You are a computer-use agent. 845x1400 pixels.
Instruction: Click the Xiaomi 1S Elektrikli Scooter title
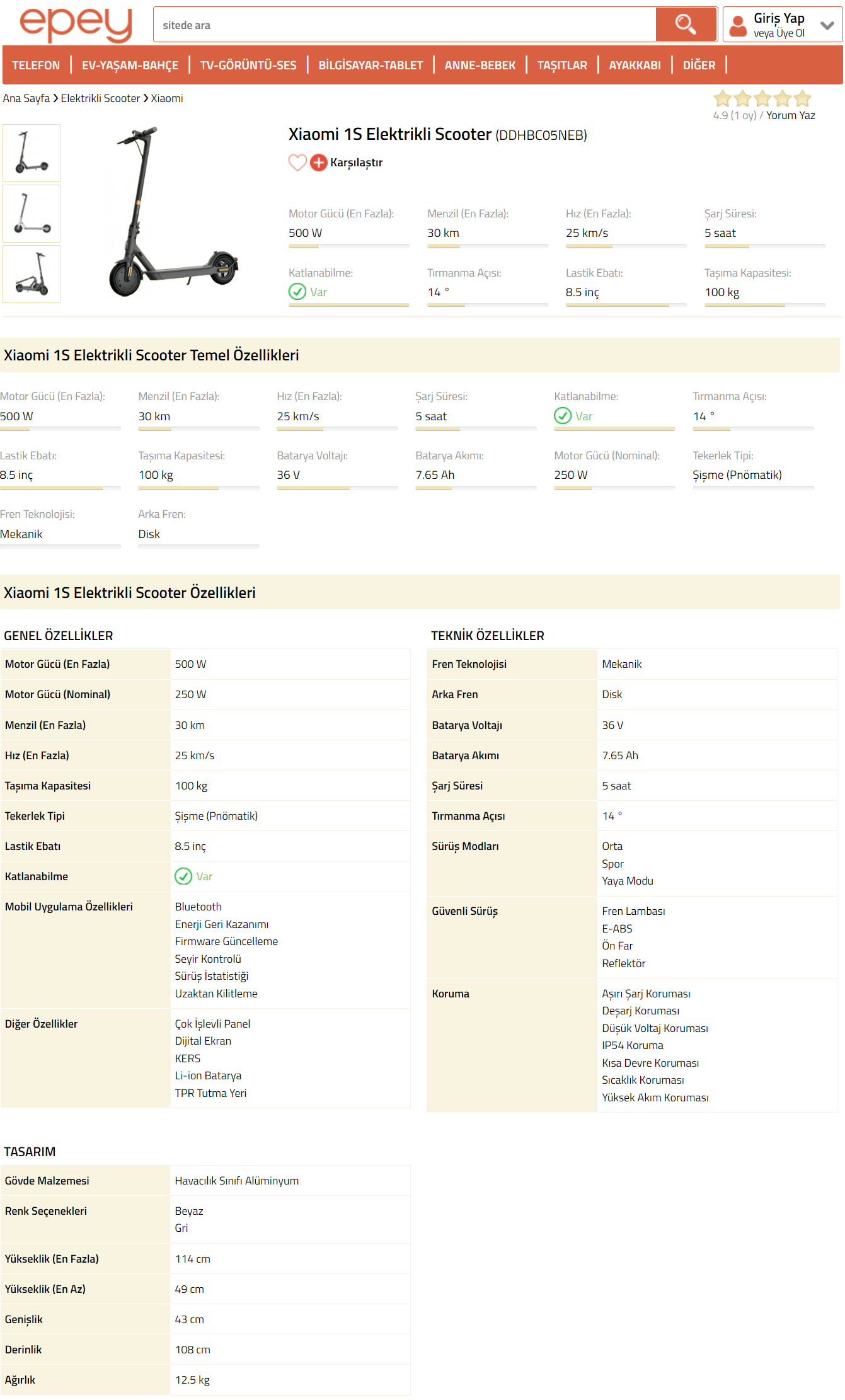tap(390, 134)
